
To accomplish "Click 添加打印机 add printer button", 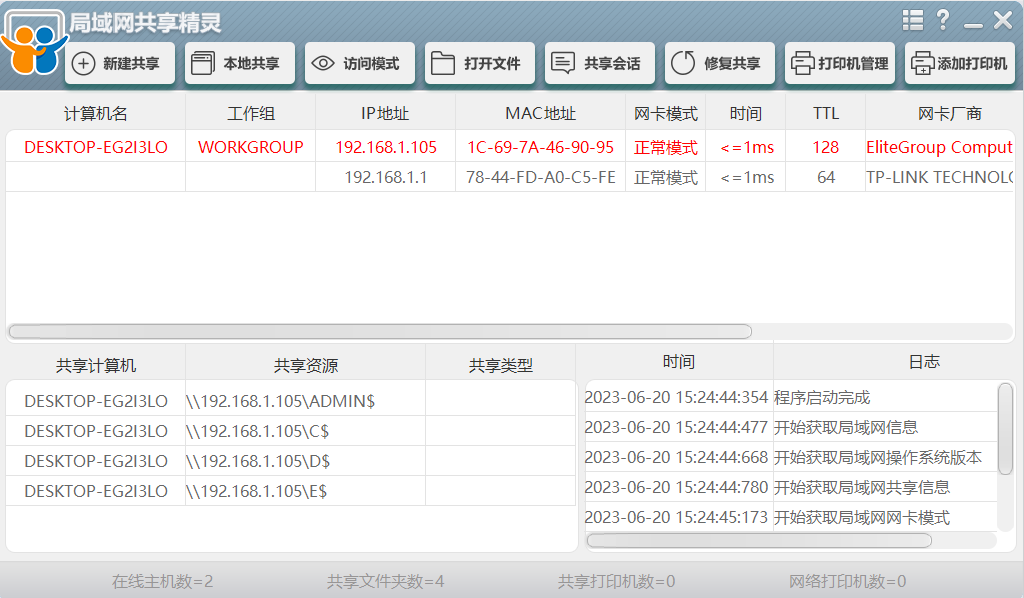I will 960,63.
